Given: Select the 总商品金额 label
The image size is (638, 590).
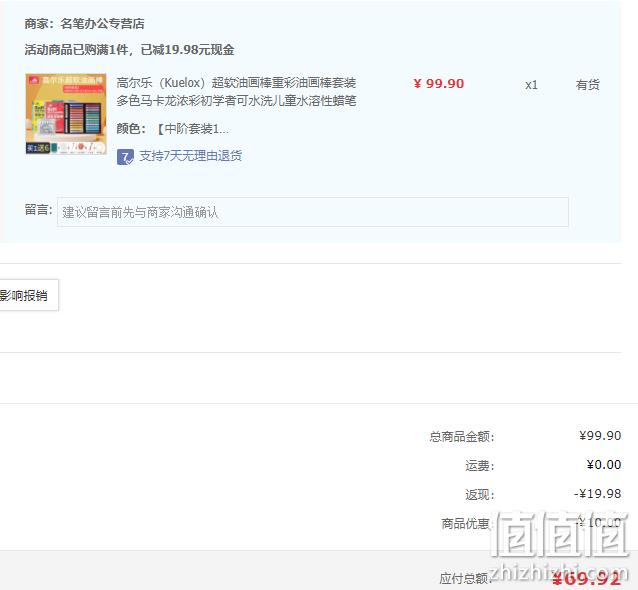Looking at the screenshot, I should [462, 437].
